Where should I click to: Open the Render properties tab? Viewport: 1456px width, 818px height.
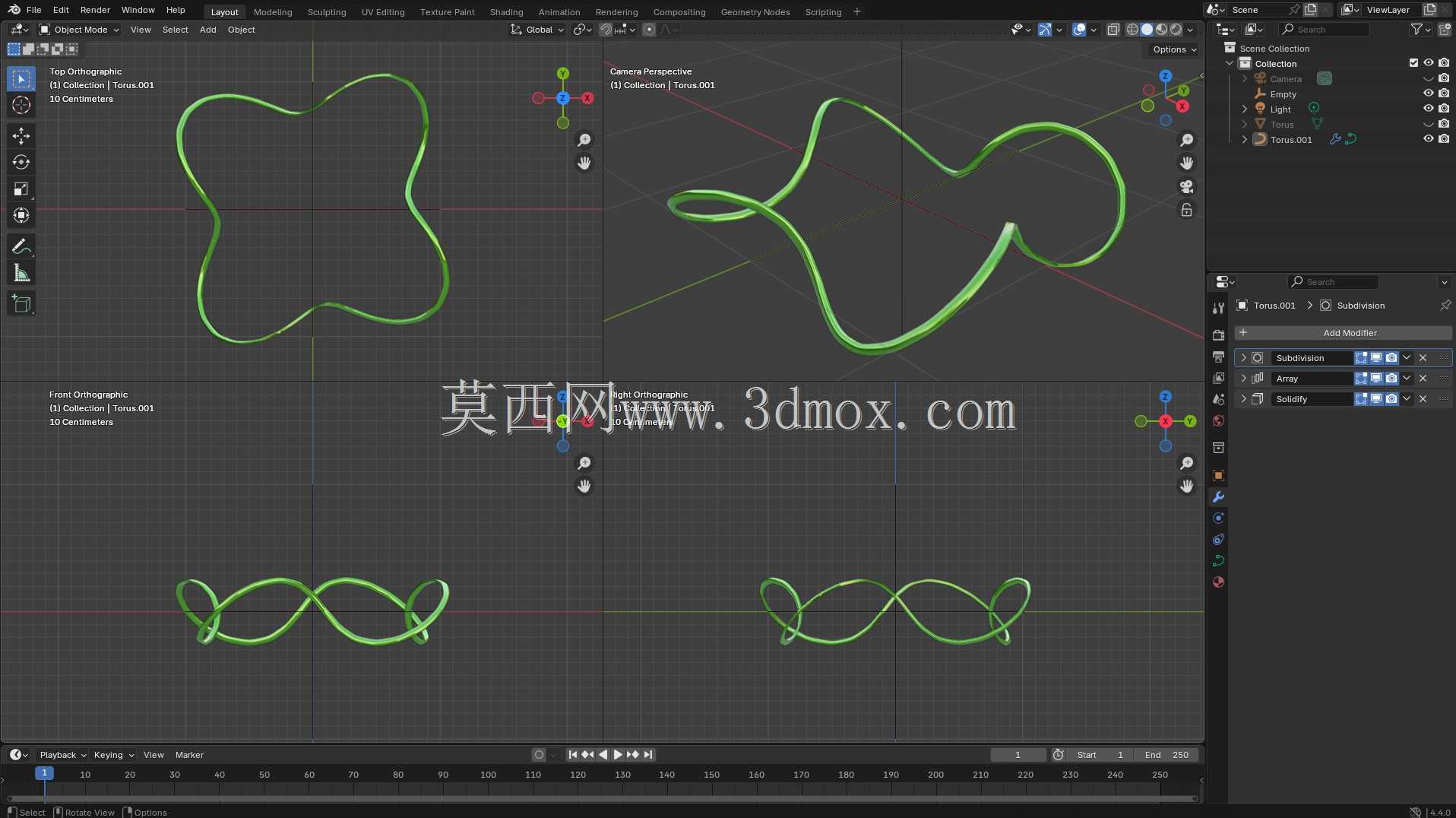point(1218,335)
